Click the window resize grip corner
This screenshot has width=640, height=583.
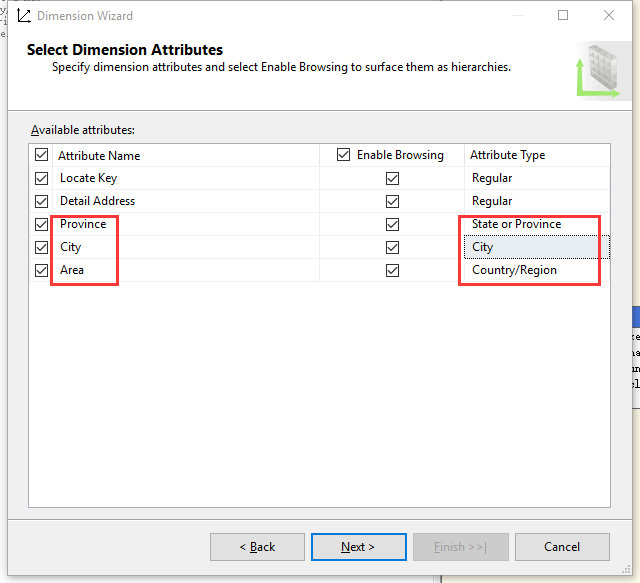pyautogui.click(x=626, y=570)
